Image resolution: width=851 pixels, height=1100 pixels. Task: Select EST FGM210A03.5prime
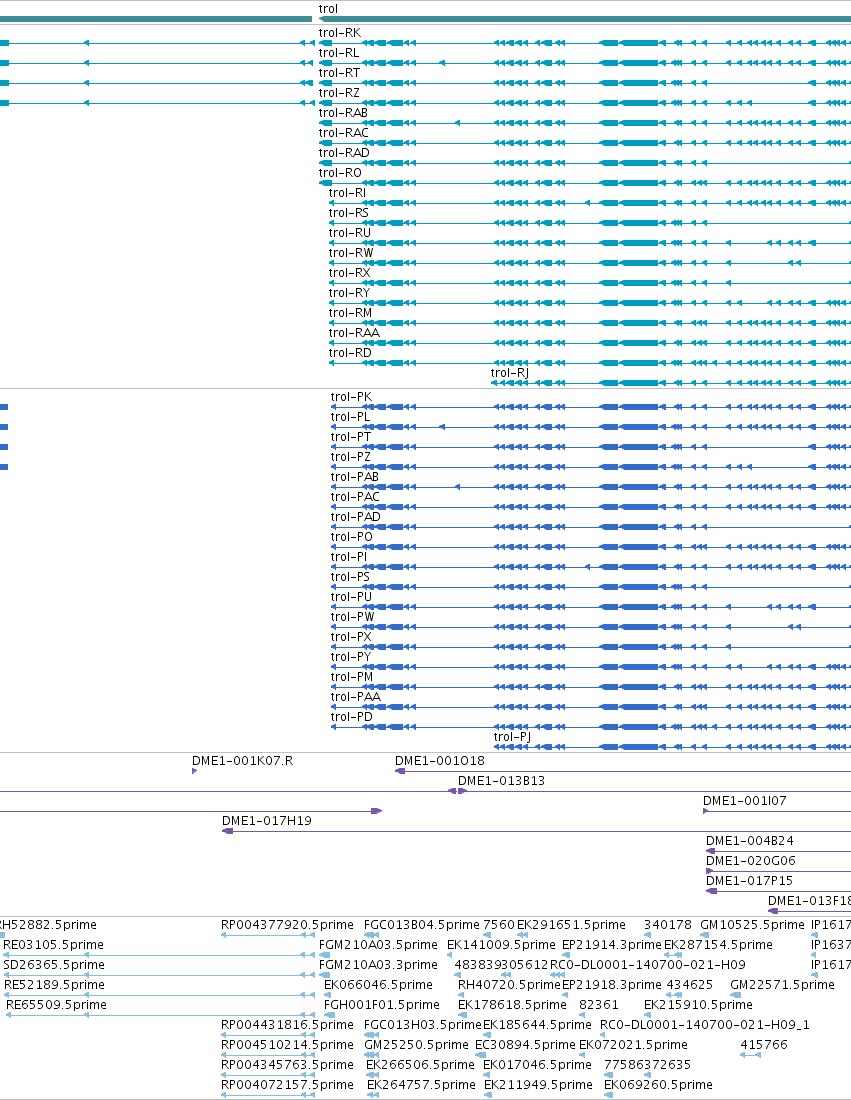378,945
